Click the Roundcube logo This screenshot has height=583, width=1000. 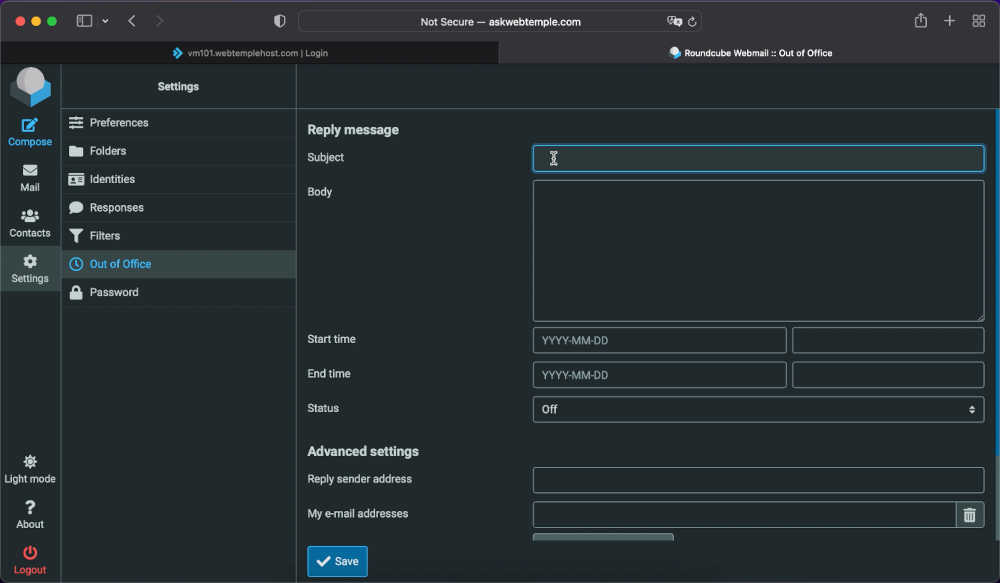coord(30,87)
